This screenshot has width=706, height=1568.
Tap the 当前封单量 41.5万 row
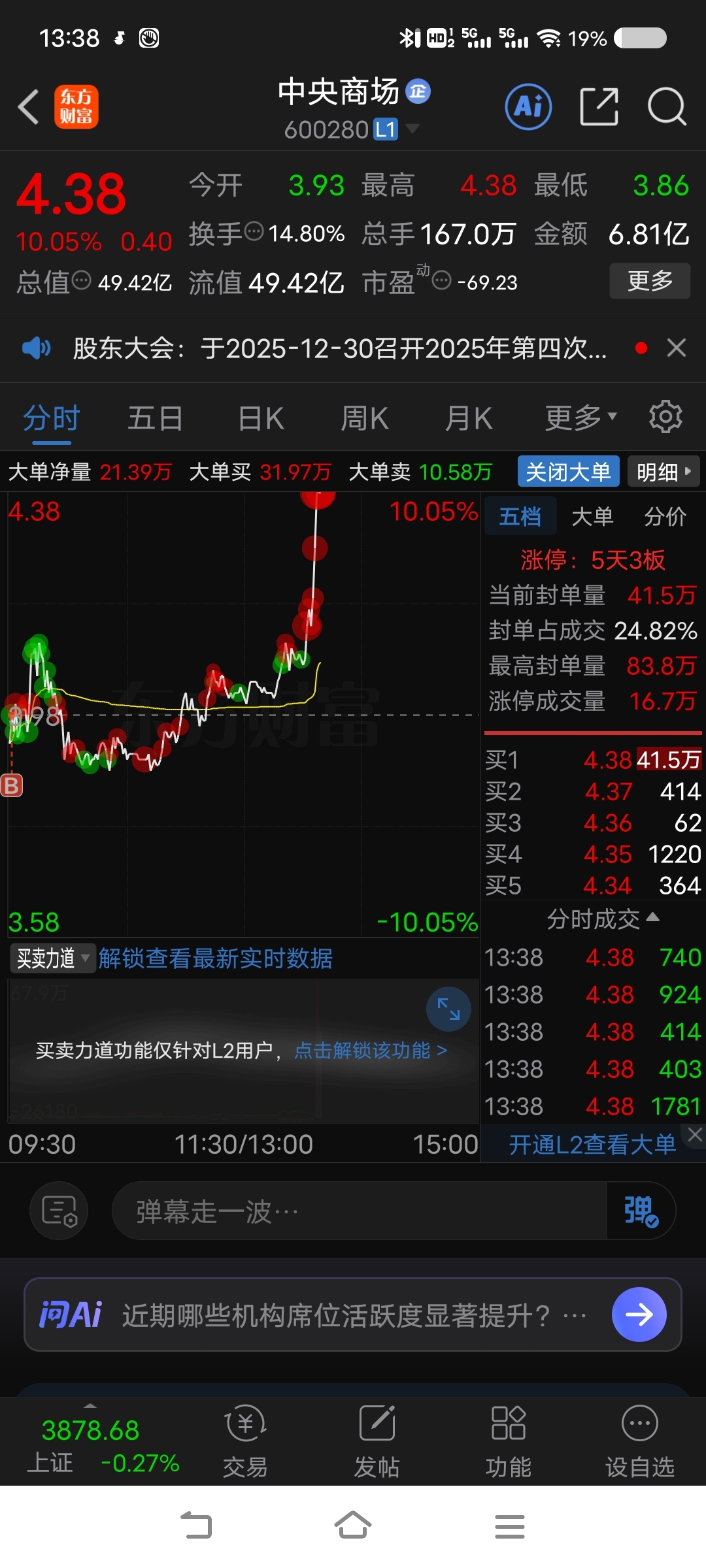(593, 595)
